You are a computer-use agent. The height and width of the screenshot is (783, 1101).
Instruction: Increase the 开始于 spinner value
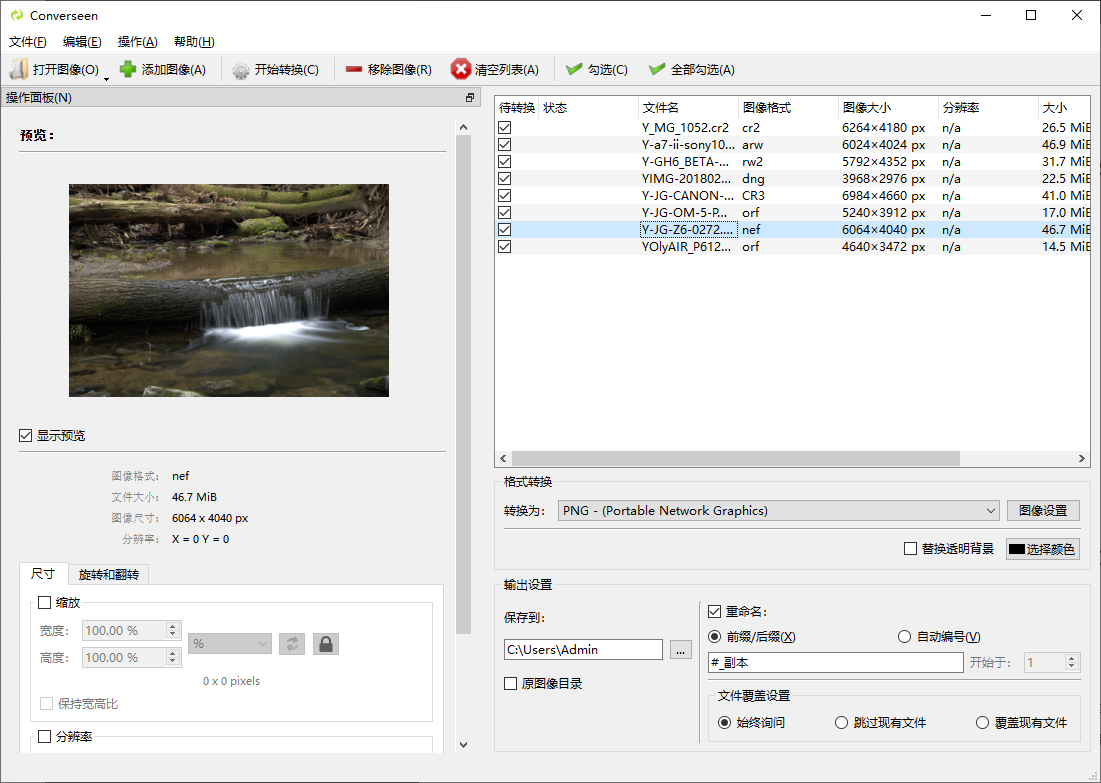point(1072,658)
